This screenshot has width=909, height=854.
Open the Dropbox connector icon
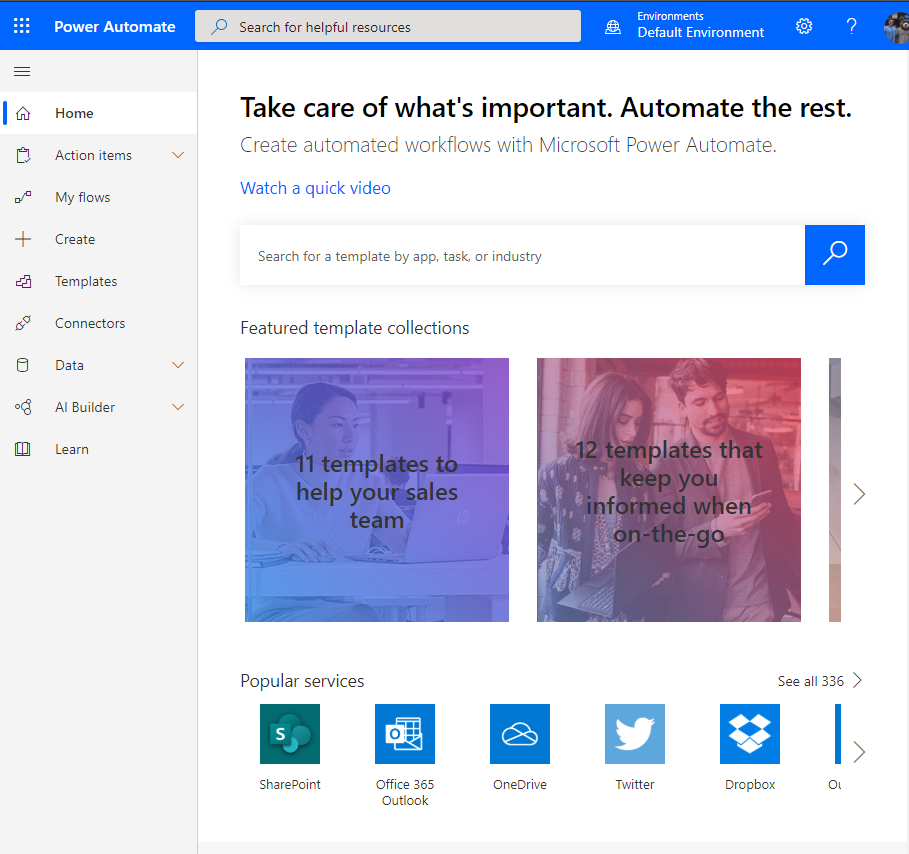(x=749, y=733)
